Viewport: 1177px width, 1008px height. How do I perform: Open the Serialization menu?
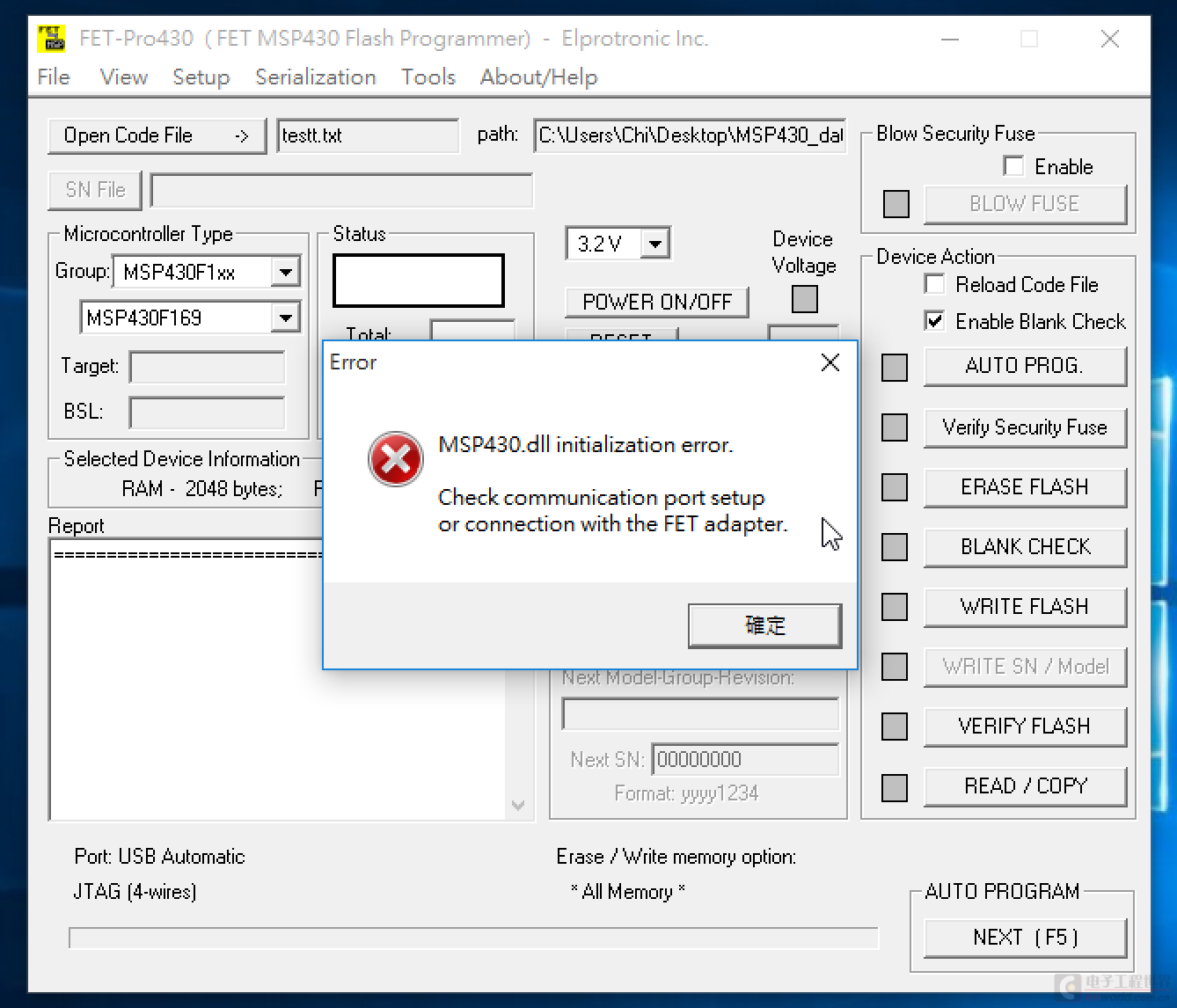(316, 77)
